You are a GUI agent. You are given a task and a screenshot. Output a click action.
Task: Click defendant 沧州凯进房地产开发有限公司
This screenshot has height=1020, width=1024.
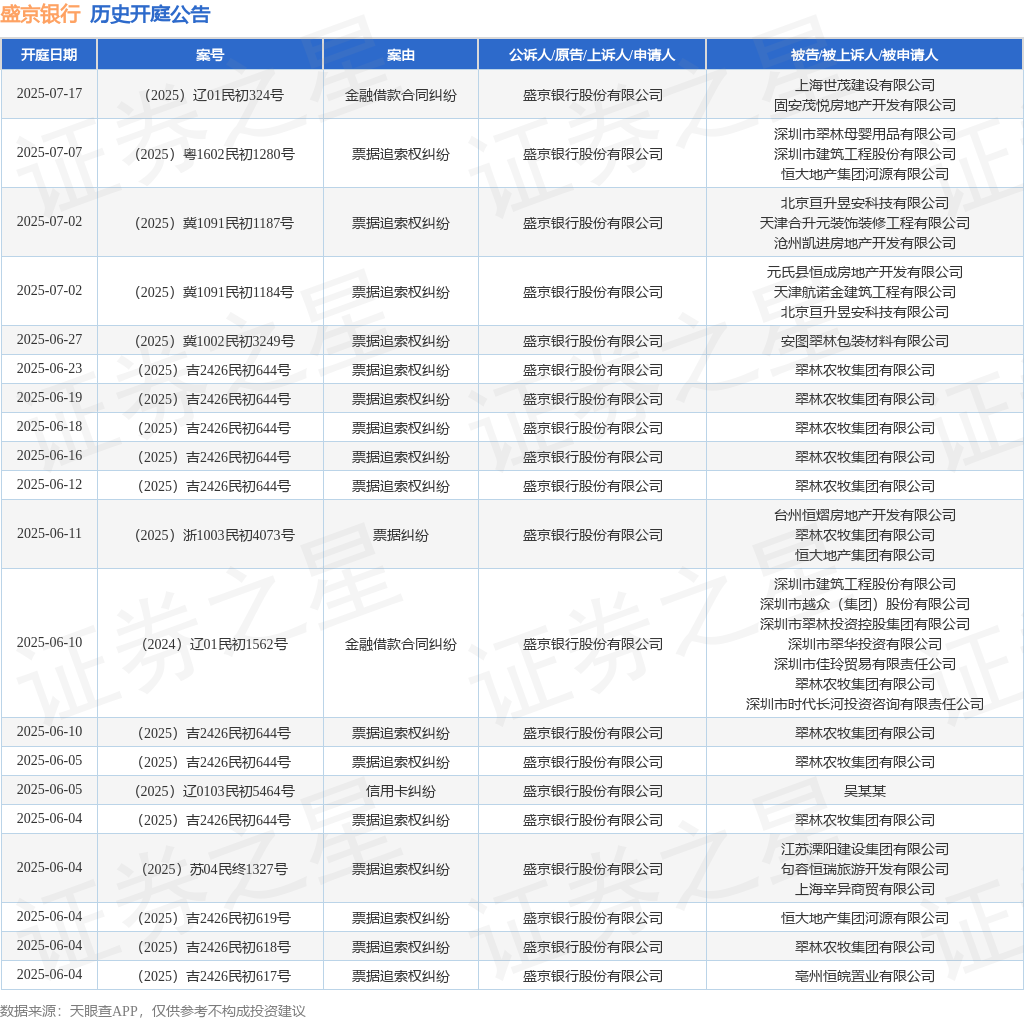864,243
